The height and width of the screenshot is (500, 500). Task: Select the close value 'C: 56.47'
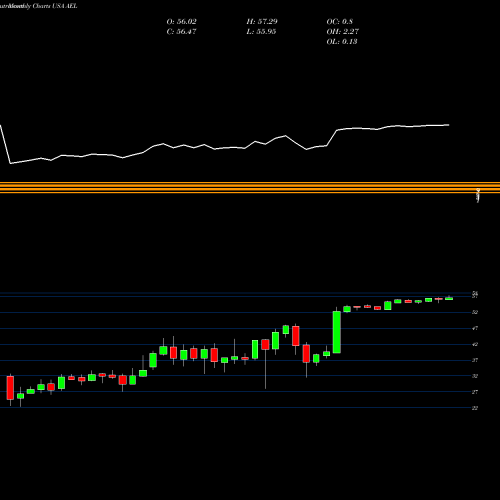(x=181, y=32)
